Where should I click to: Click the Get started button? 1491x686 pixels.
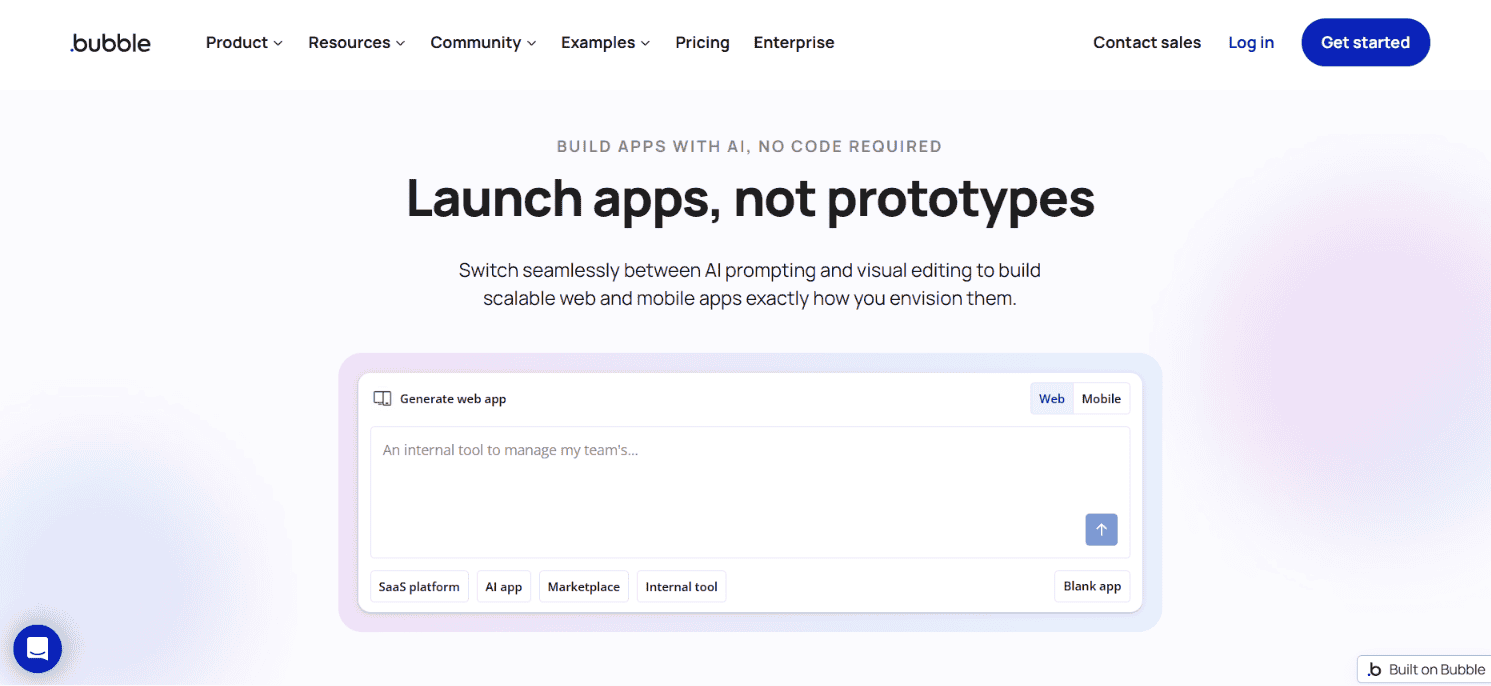click(1365, 43)
